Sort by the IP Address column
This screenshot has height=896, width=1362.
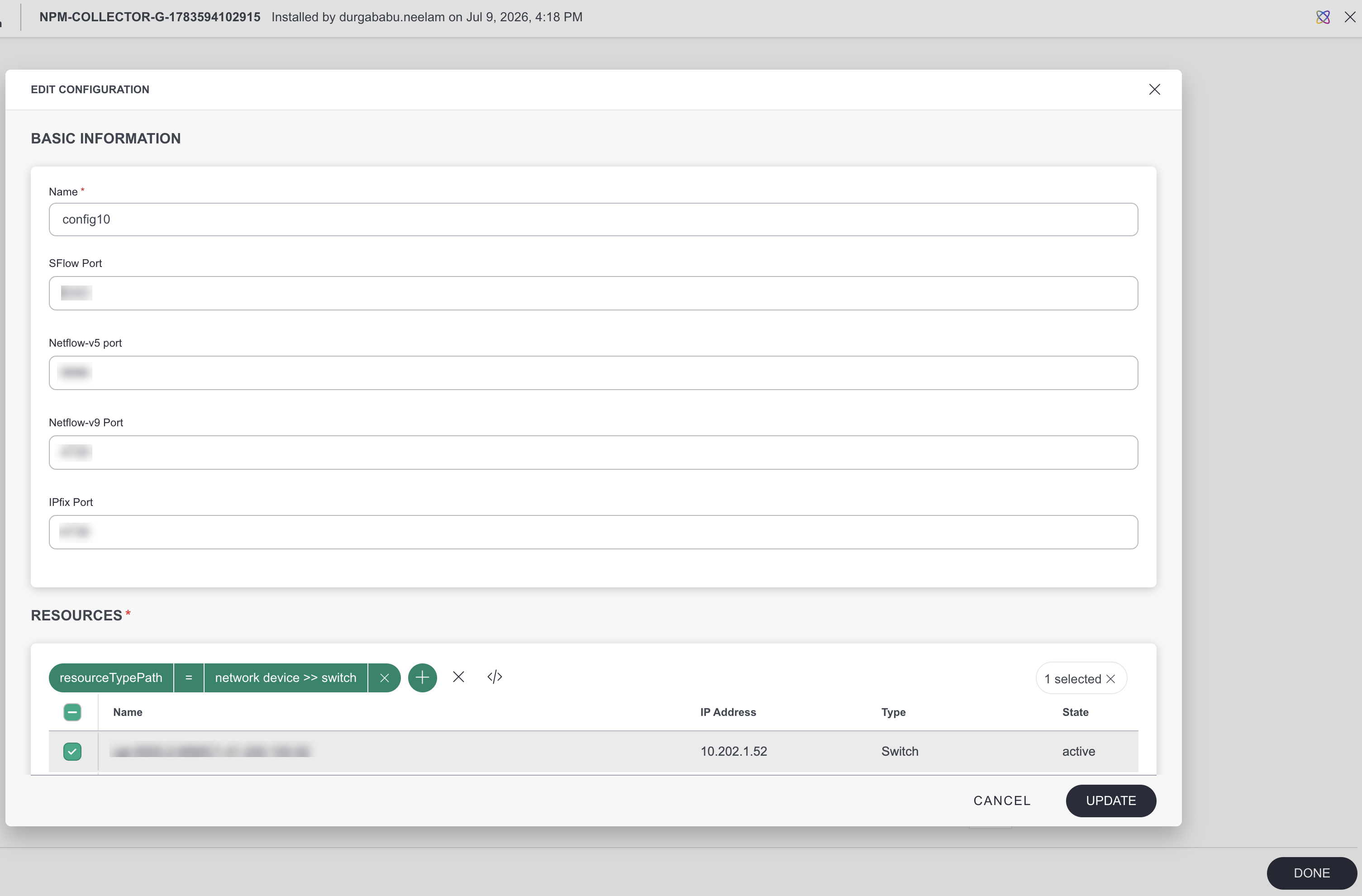click(728, 712)
